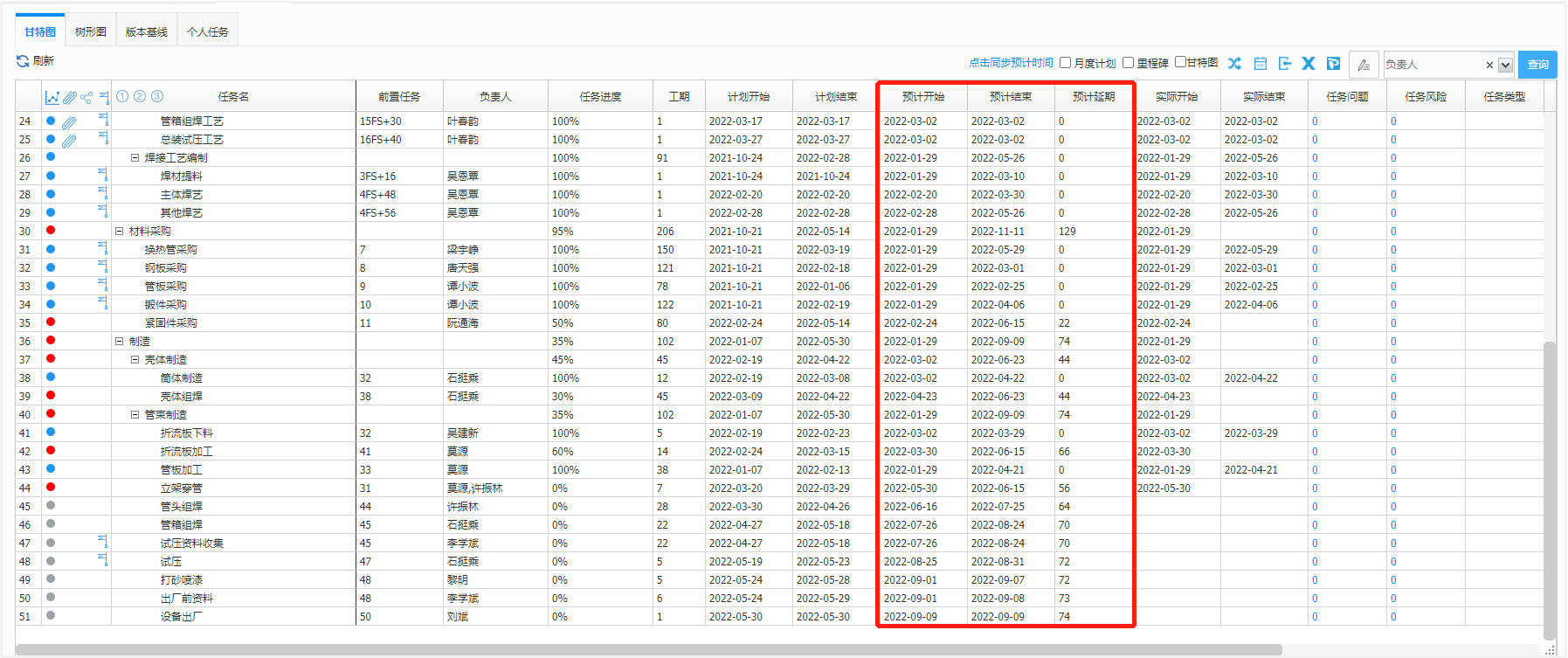1568x658 pixels.
Task: Click the line chart icon in column header
Action: (52, 98)
